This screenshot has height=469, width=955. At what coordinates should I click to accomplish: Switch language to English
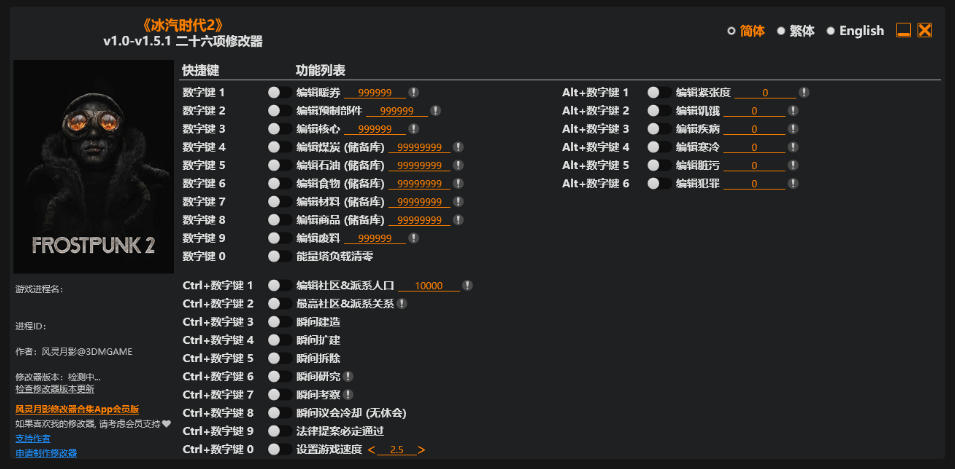click(855, 31)
